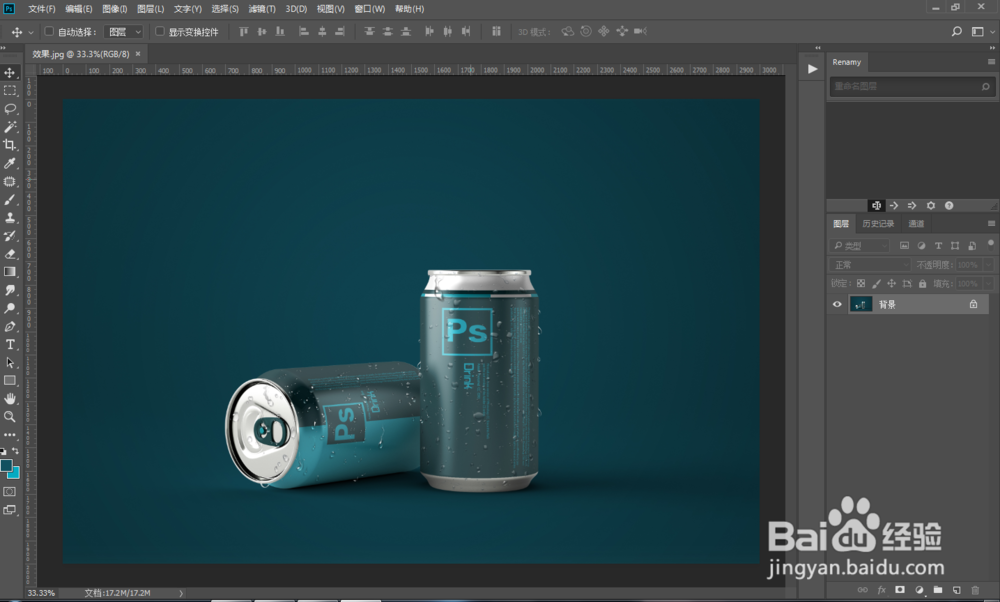Viewport: 1000px width, 602px height.
Task: Open Renamy help question-mark icon
Action: coord(949,205)
